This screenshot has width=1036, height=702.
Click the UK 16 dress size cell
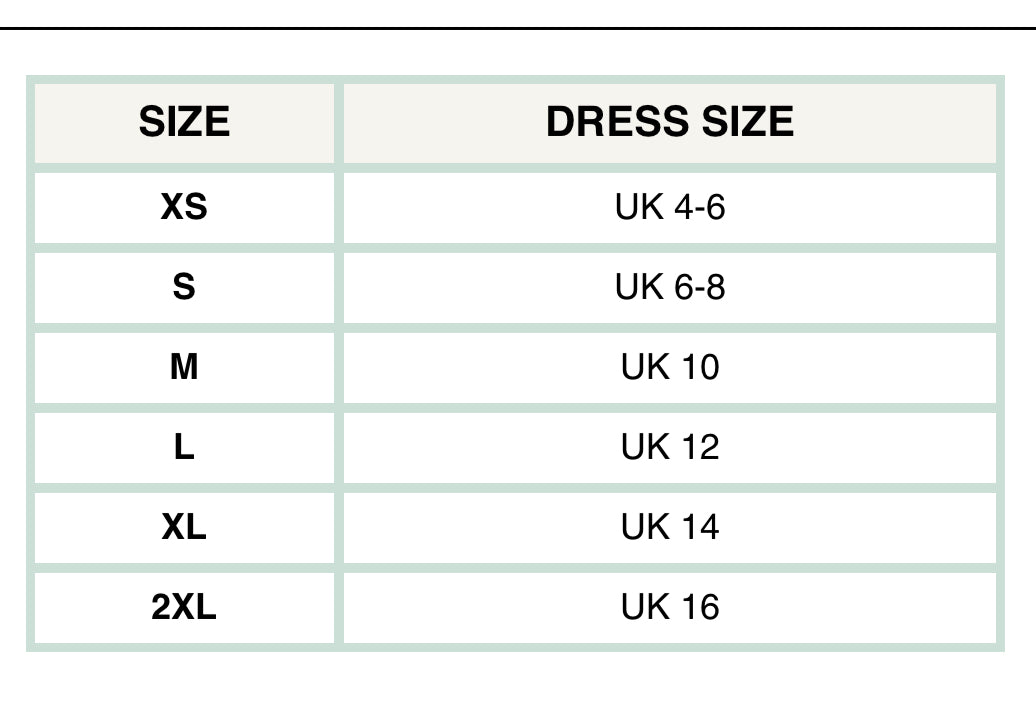pyautogui.click(x=669, y=607)
